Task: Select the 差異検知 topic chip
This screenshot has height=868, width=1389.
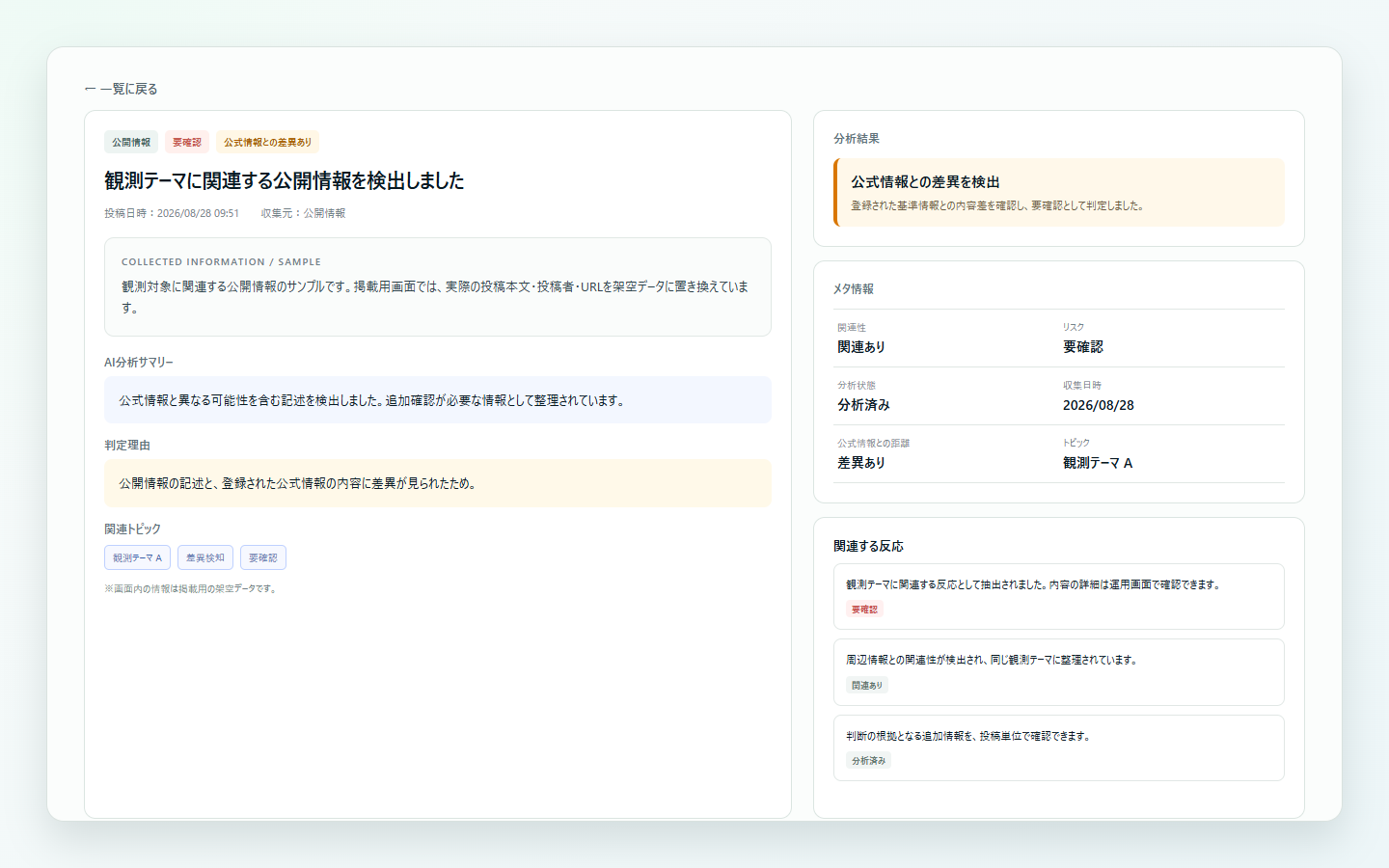Action: (205, 557)
